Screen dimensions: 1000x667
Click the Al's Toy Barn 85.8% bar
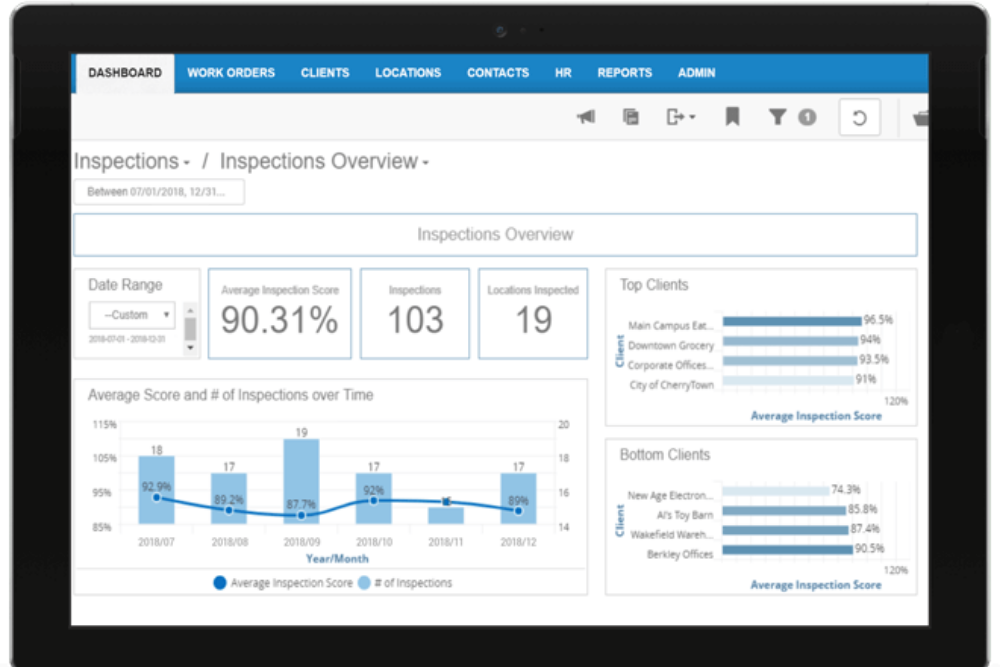coord(784,510)
